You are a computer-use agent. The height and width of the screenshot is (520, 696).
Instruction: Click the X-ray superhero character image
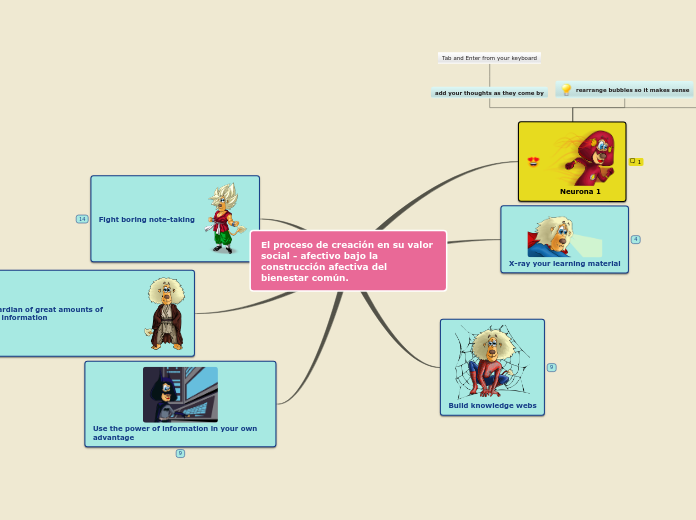pyautogui.click(x=565, y=236)
